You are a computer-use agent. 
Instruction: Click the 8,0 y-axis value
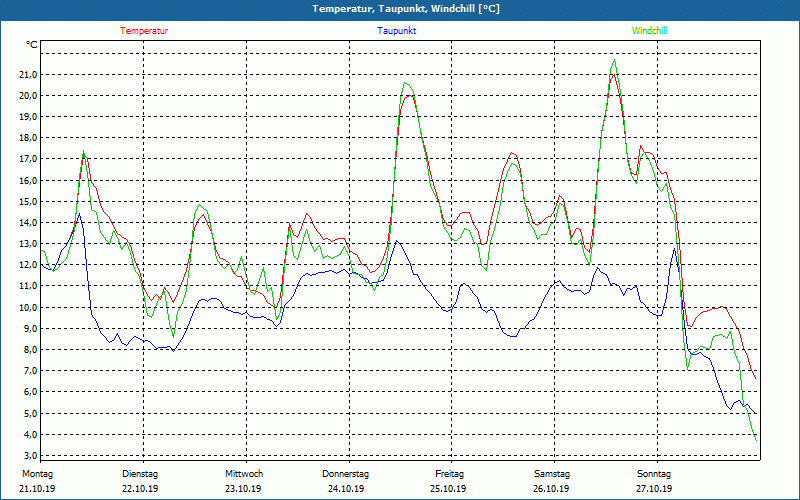(31, 349)
